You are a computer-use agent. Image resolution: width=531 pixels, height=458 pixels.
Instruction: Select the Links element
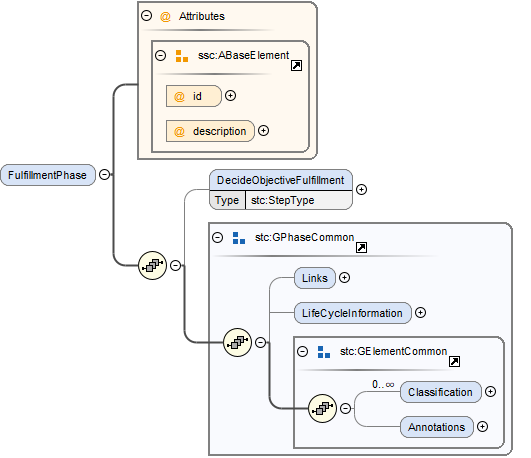[315, 278]
